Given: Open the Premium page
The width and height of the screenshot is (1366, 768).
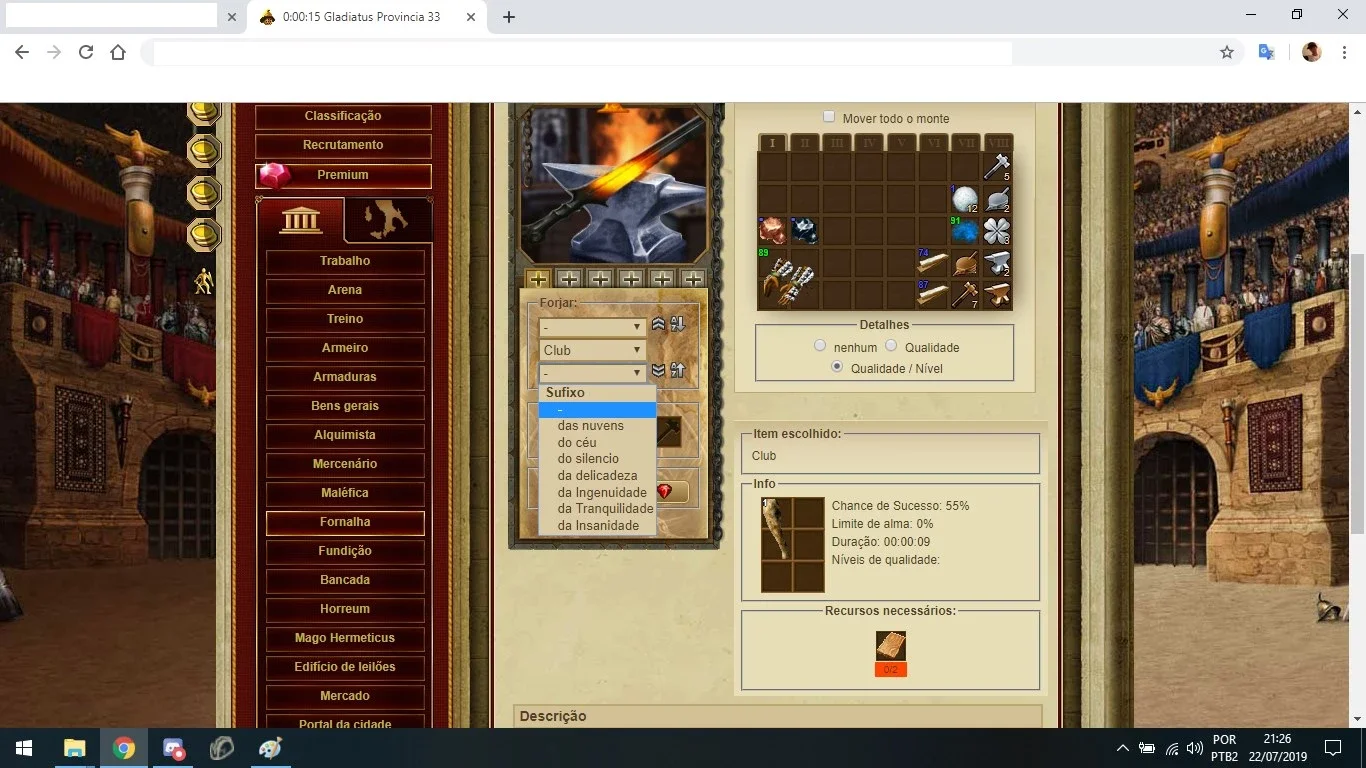Looking at the screenshot, I should coord(343,175).
